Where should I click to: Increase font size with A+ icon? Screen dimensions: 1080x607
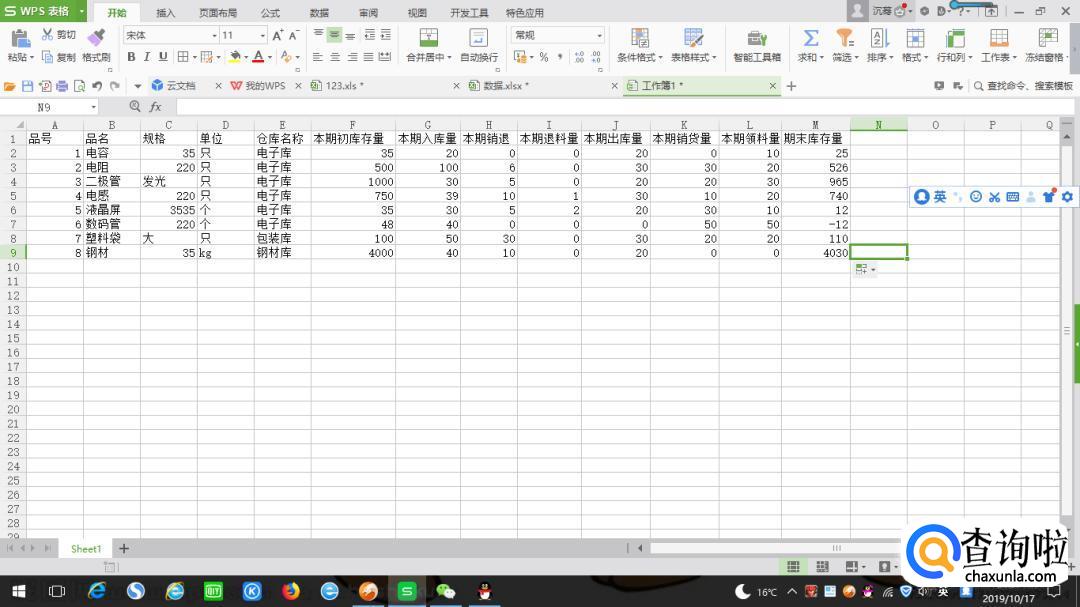coord(278,35)
